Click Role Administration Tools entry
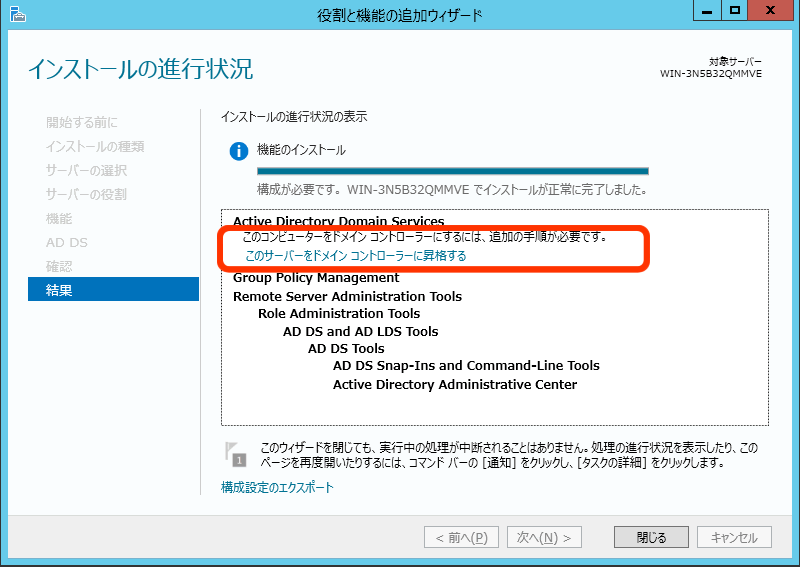Screen dimensions: 800x567 339,313
